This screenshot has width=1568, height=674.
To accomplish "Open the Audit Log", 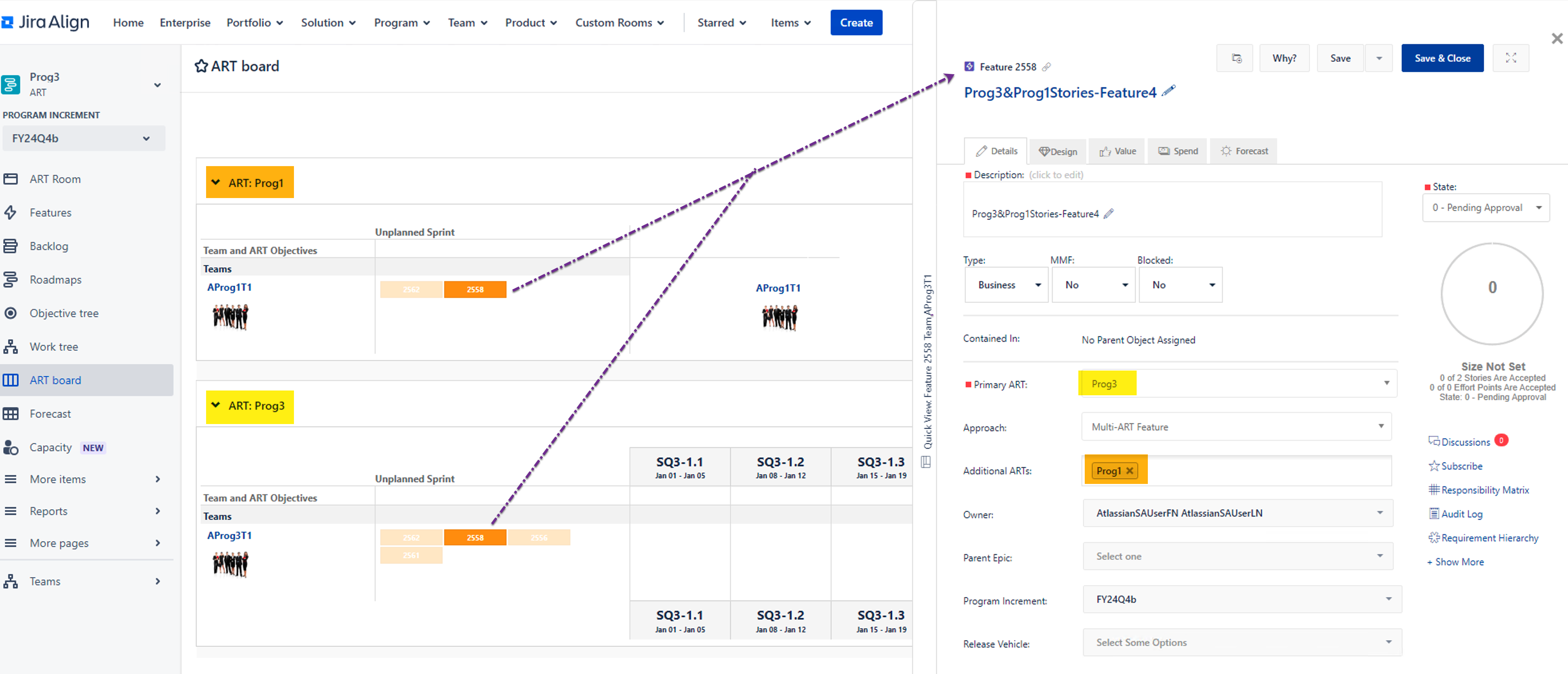I will (1461, 514).
